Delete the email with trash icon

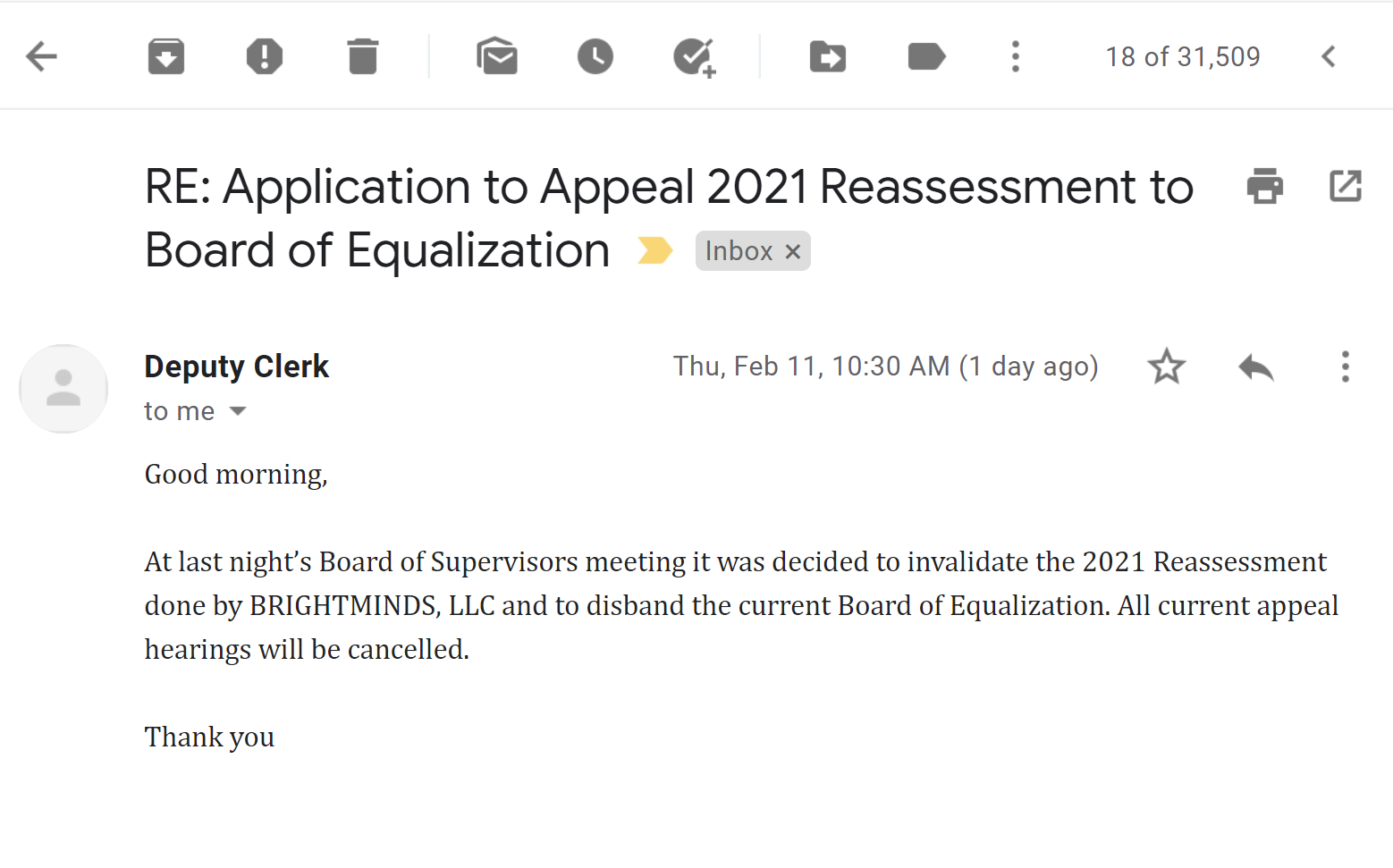click(362, 56)
